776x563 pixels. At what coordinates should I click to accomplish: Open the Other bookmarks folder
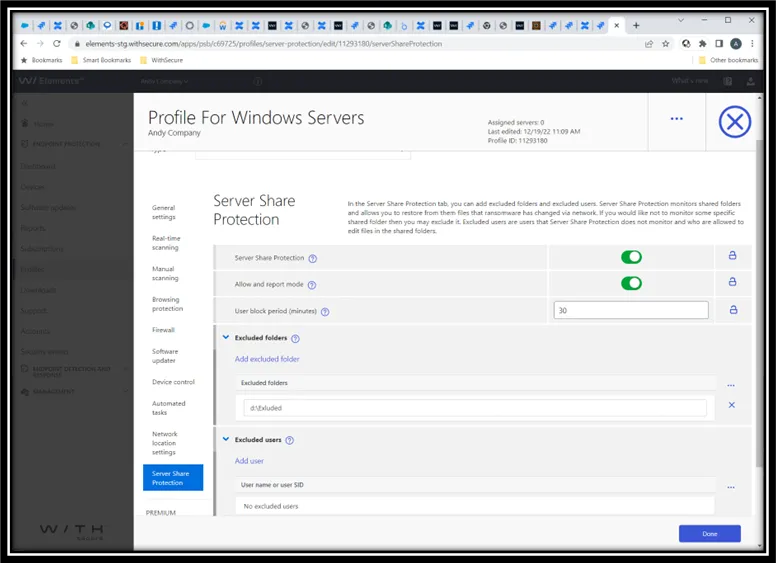[728, 60]
